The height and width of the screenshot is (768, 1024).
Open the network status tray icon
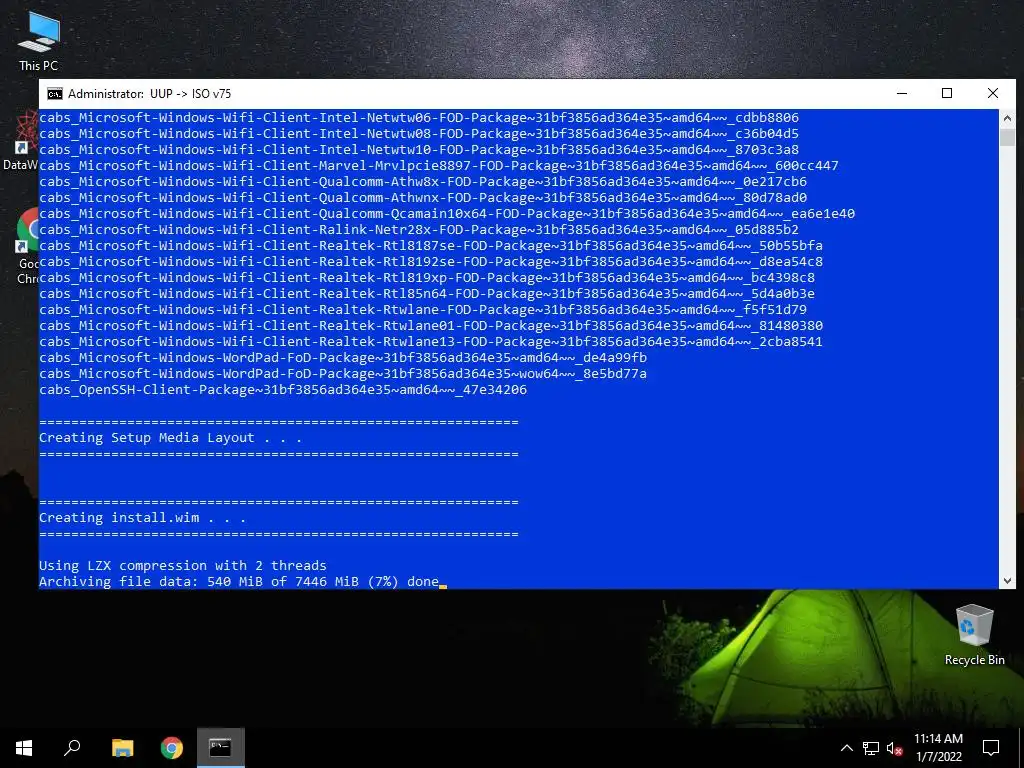coord(871,748)
